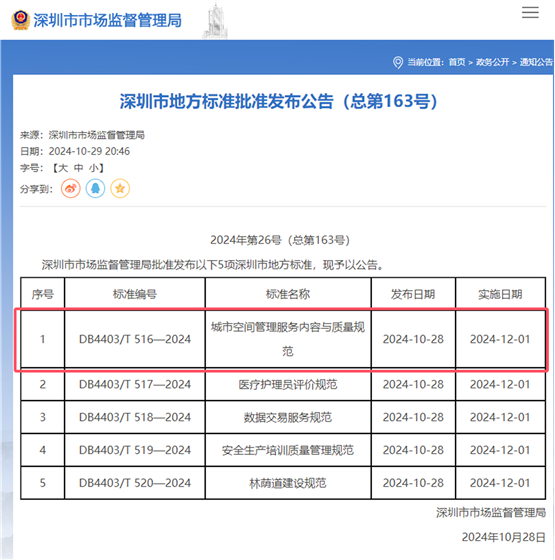
Task: Set font size to 中
Action: click(79, 168)
